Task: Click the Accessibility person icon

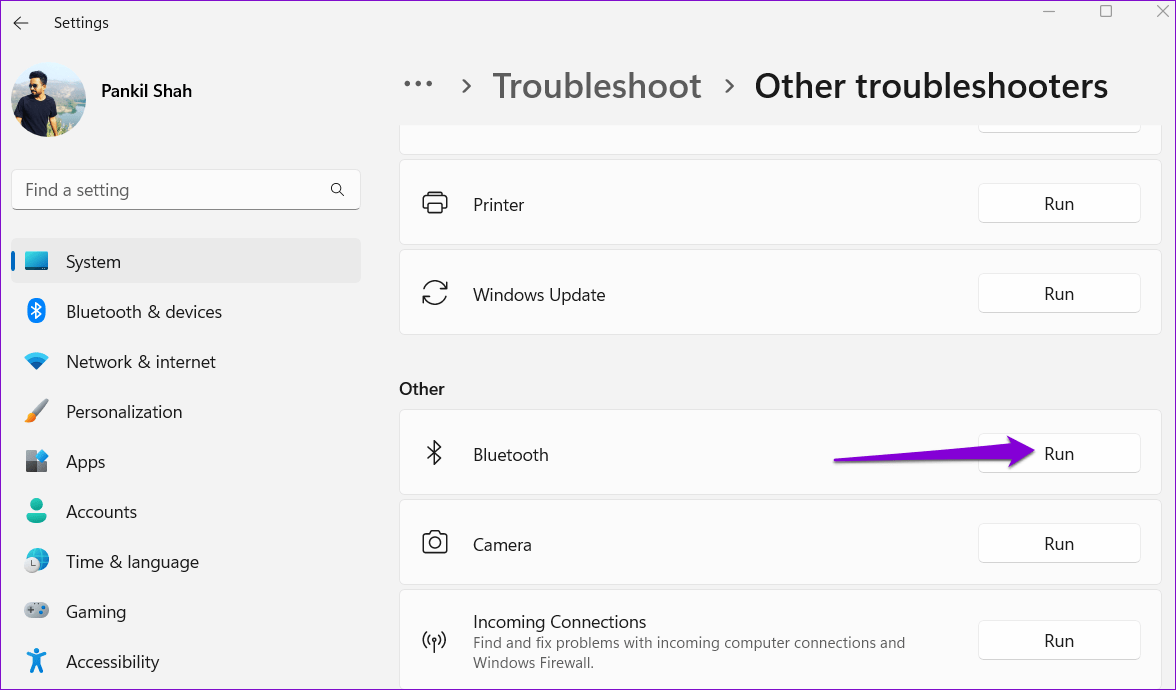Action: (37, 661)
